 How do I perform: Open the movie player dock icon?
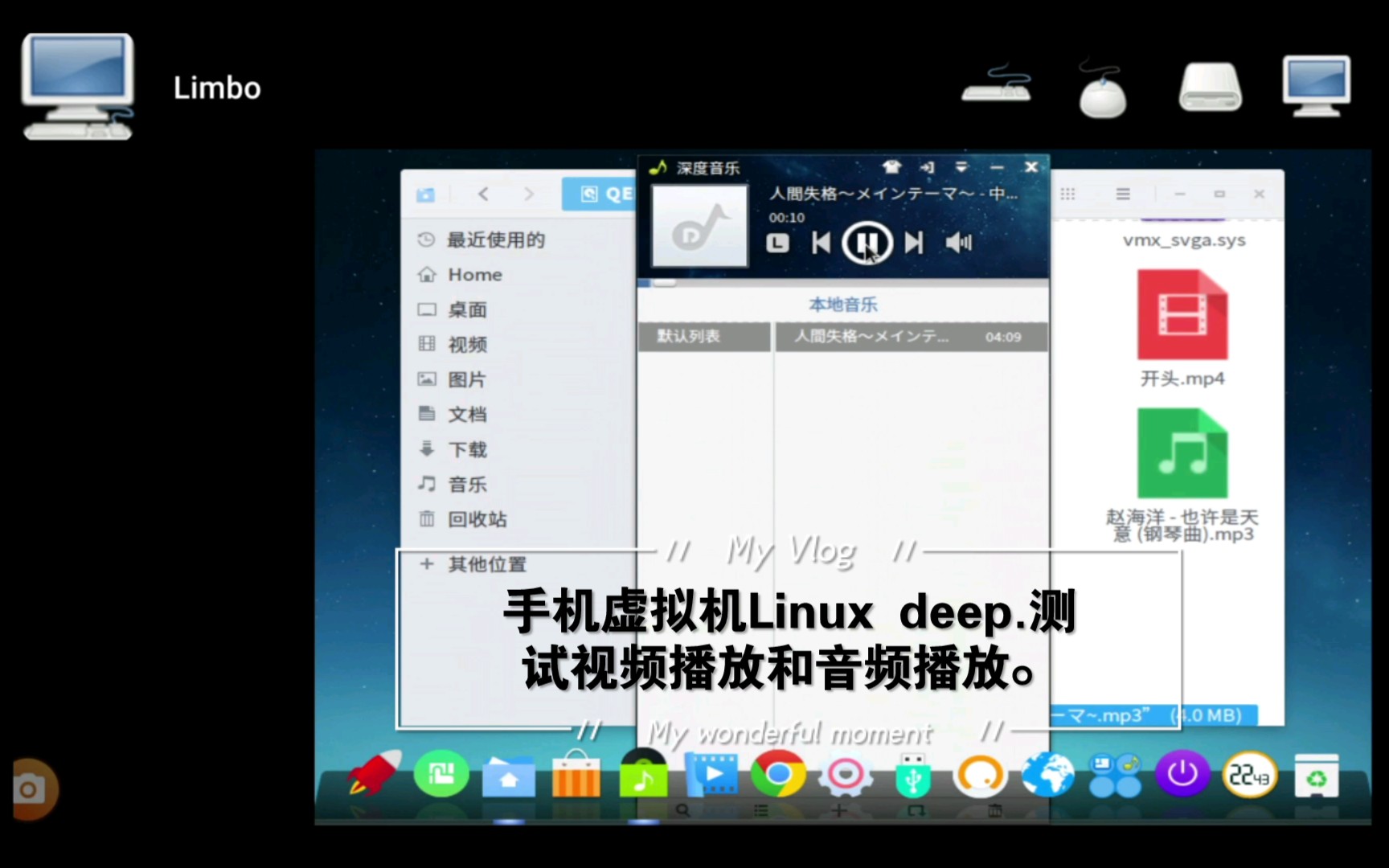coord(712,774)
